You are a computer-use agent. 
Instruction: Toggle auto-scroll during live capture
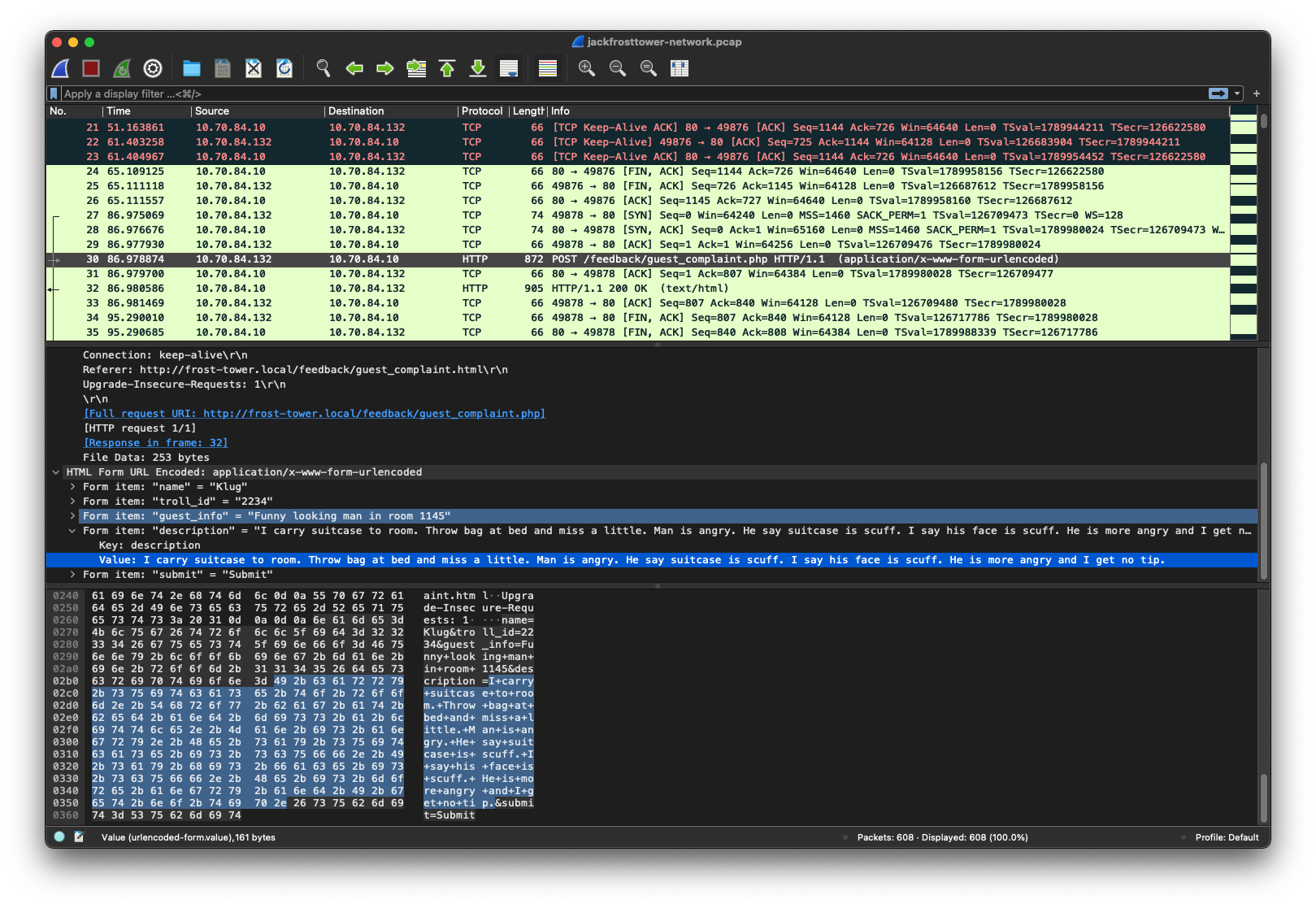pos(509,68)
